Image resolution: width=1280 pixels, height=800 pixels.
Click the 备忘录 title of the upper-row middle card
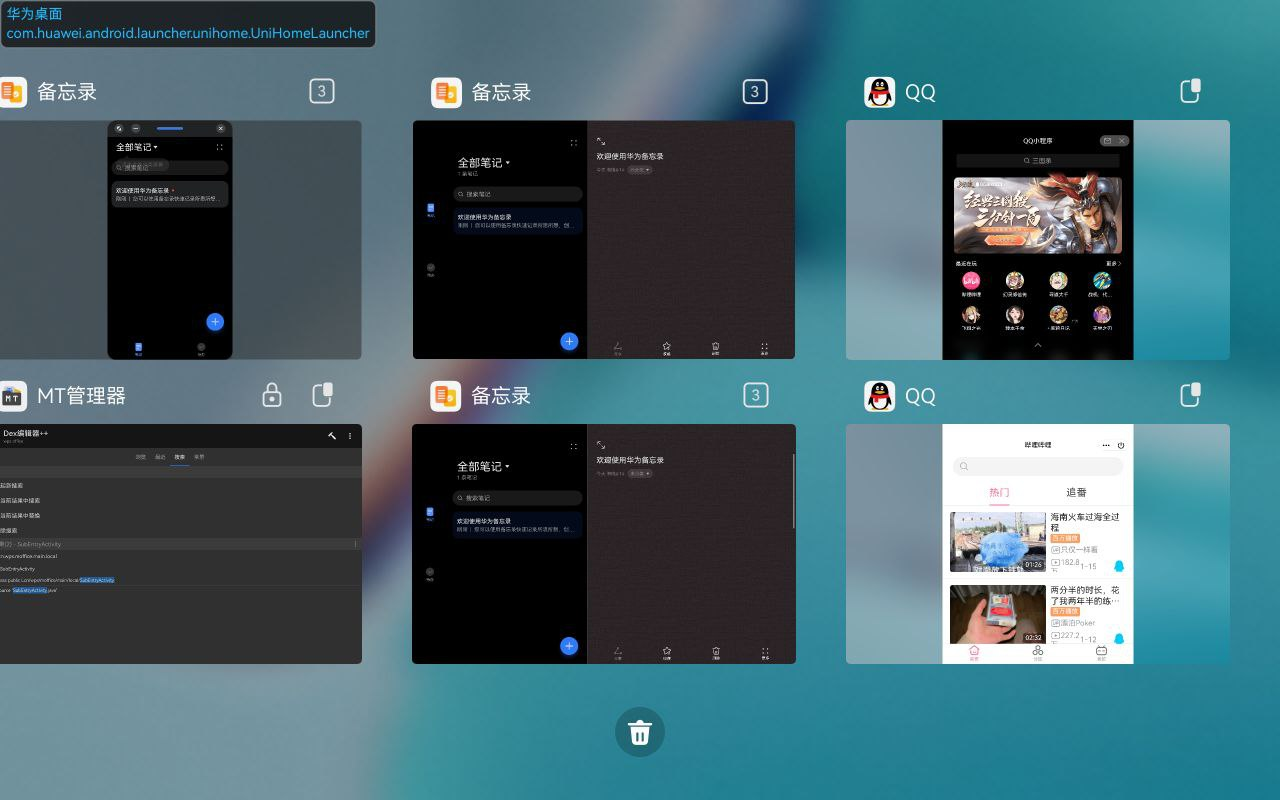click(501, 92)
